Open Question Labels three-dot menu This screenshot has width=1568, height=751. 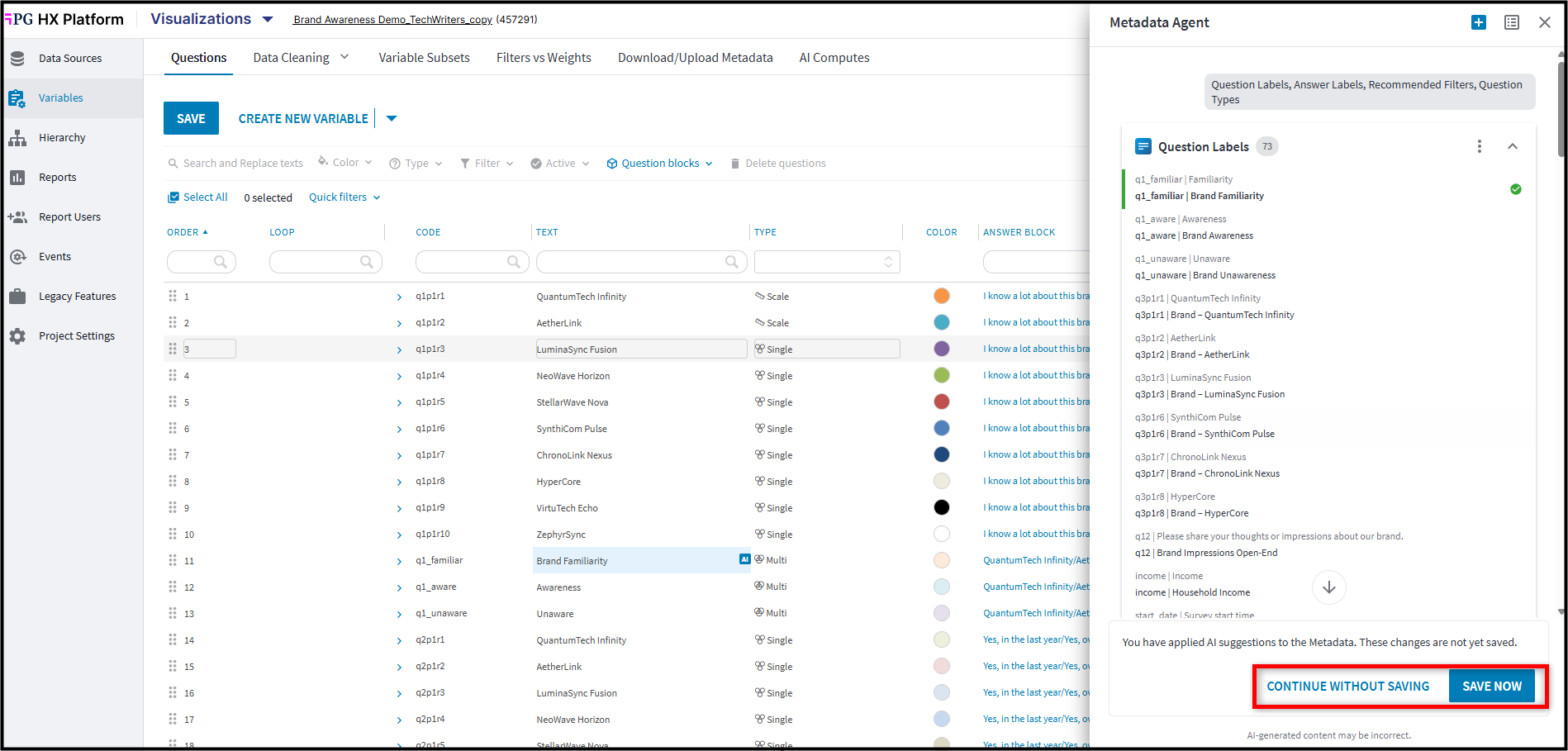point(1480,146)
